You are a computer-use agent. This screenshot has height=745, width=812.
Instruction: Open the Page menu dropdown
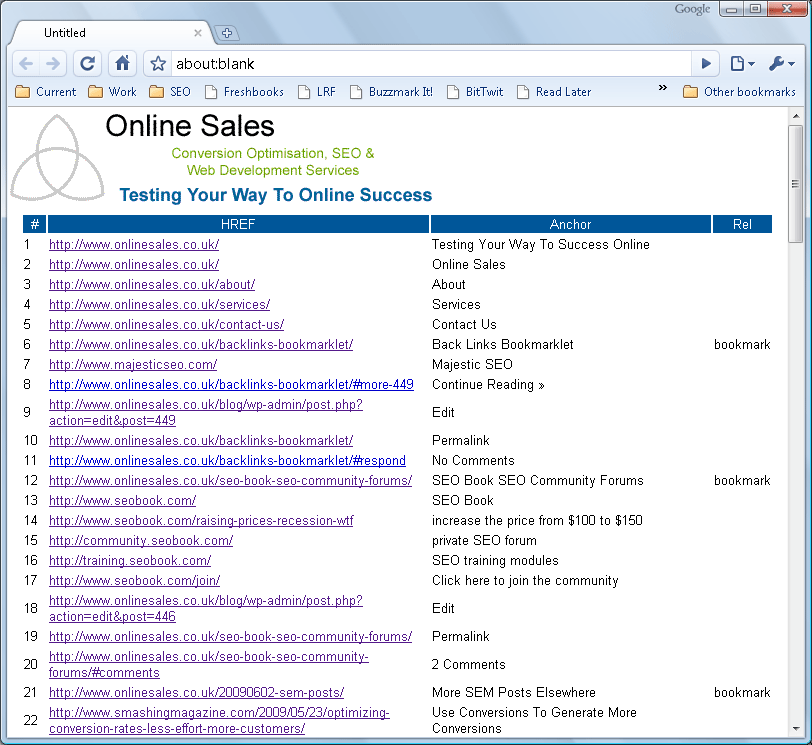pos(743,64)
